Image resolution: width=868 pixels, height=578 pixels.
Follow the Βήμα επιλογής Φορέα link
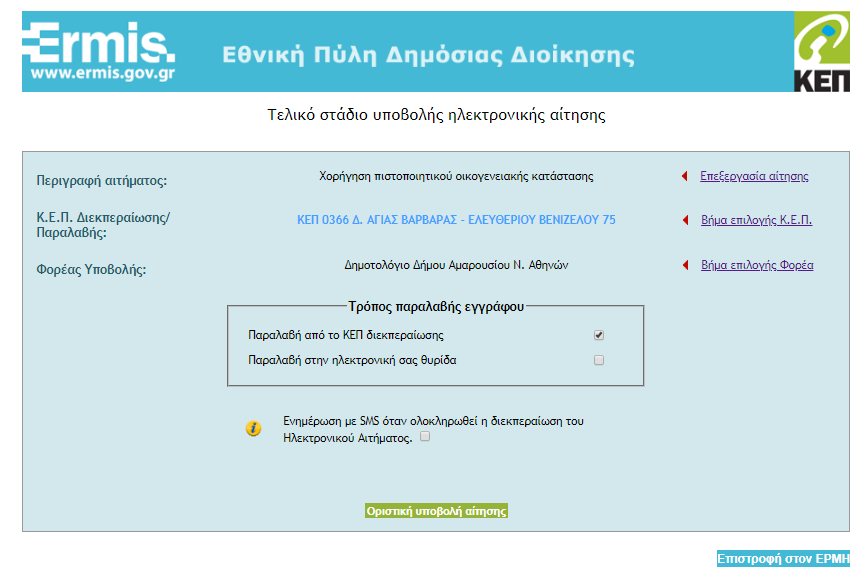pyautogui.click(x=757, y=266)
